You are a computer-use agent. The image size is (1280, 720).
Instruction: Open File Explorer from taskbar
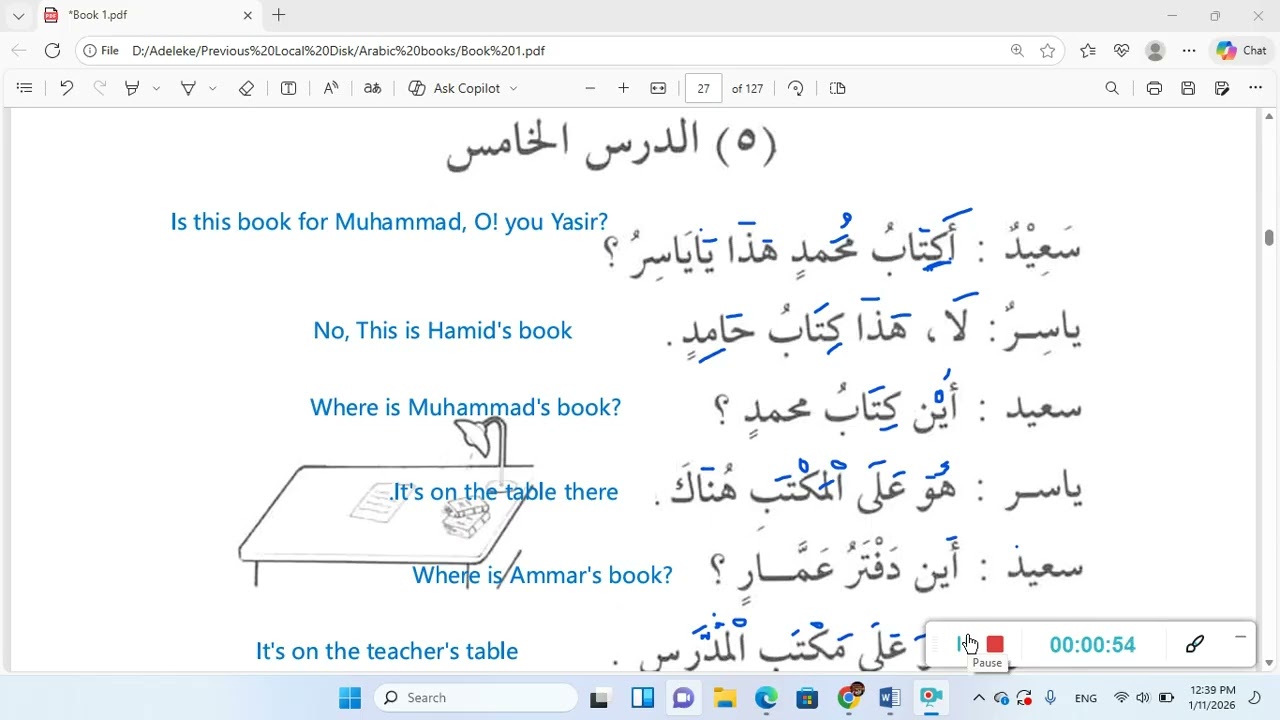[725, 698]
